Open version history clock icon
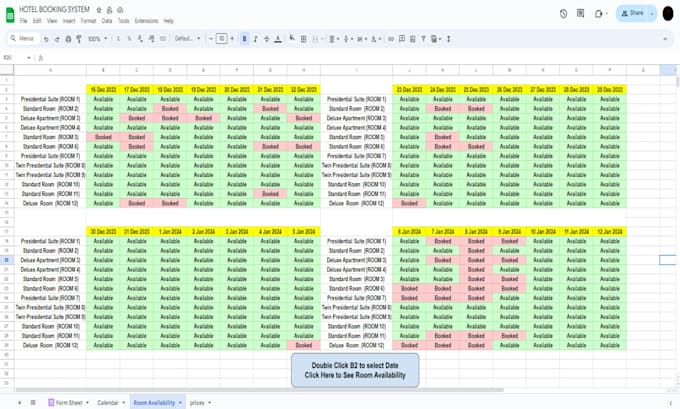The width and height of the screenshot is (680, 409). [x=563, y=13]
